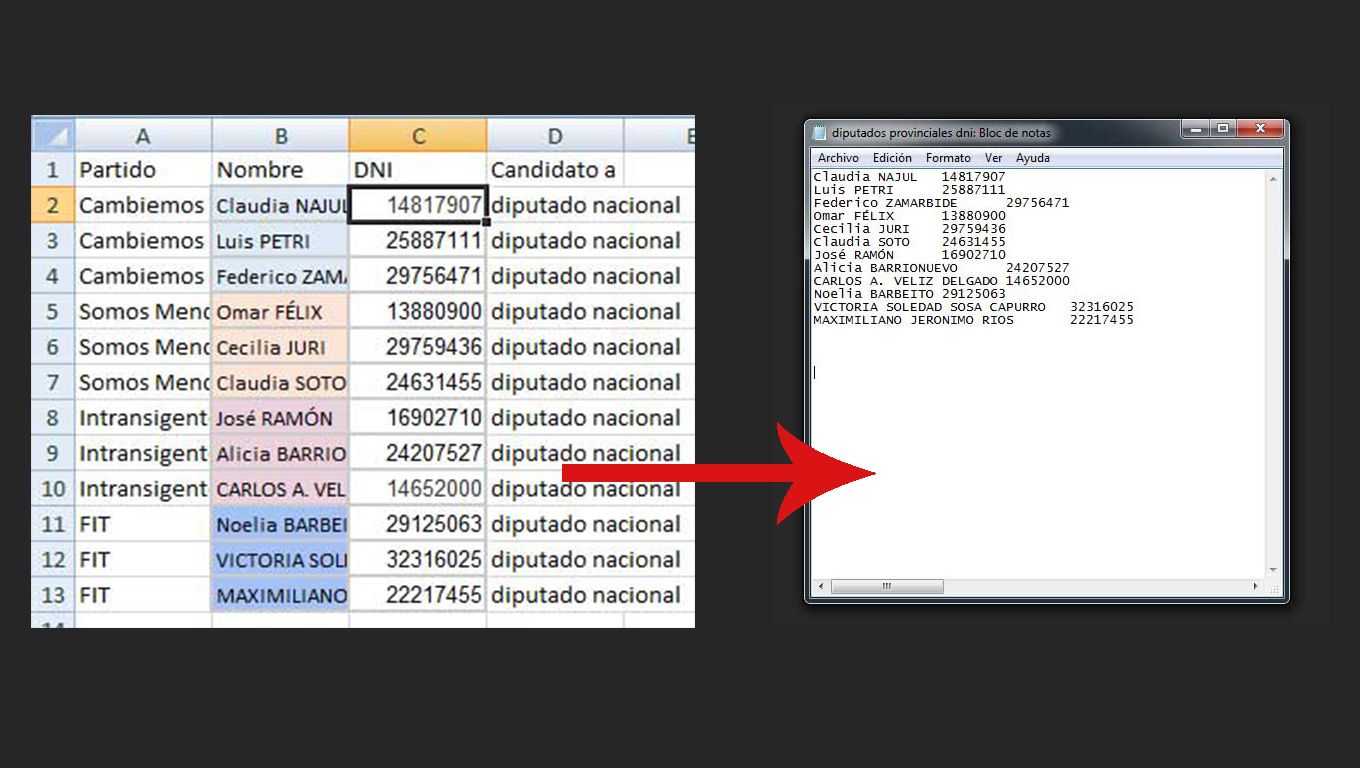Minimize the Bloc de notas window
The height and width of the screenshot is (768, 1360).
pos(1195,129)
